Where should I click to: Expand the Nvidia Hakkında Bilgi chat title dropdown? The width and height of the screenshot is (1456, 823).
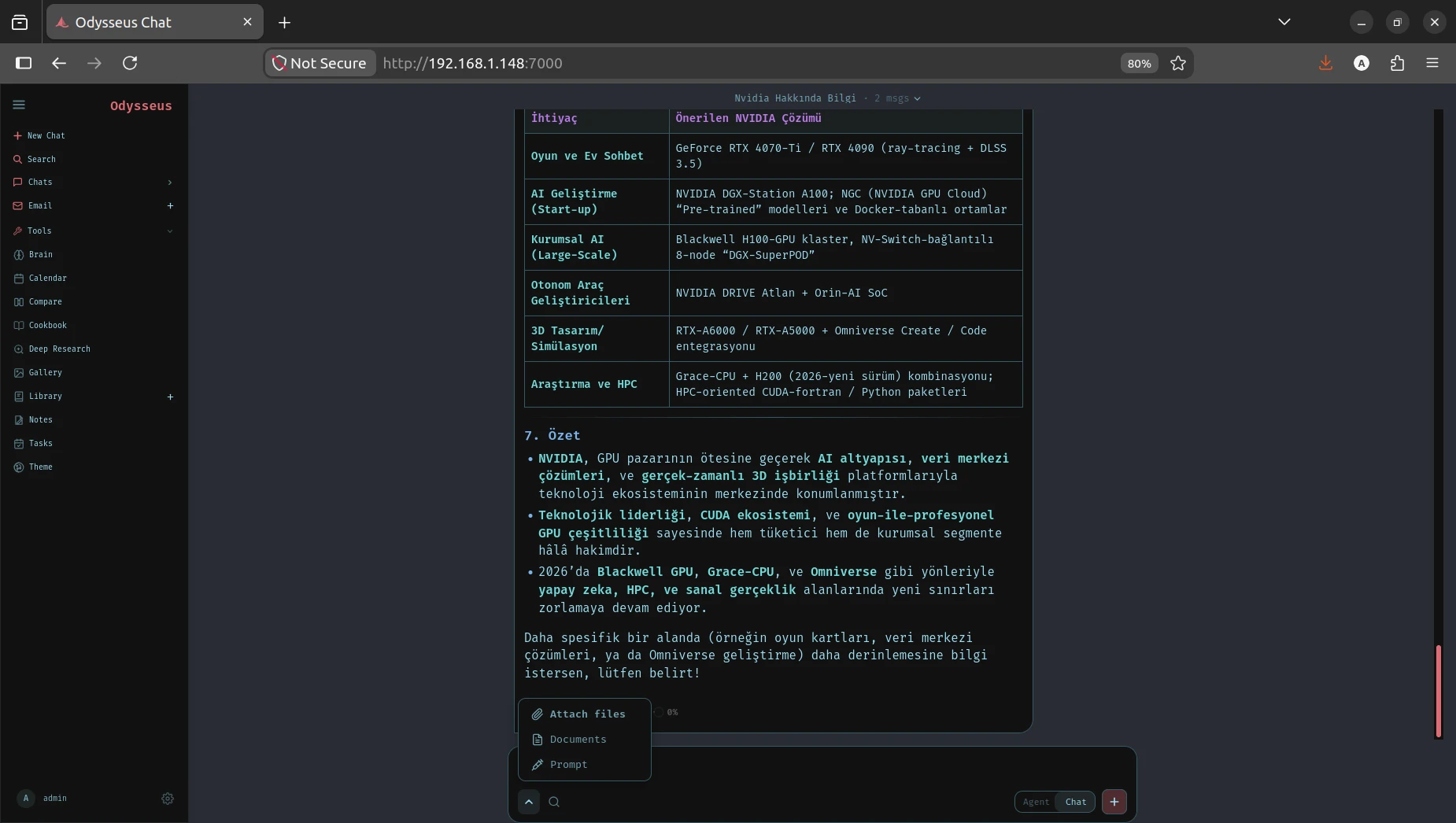point(827,98)
